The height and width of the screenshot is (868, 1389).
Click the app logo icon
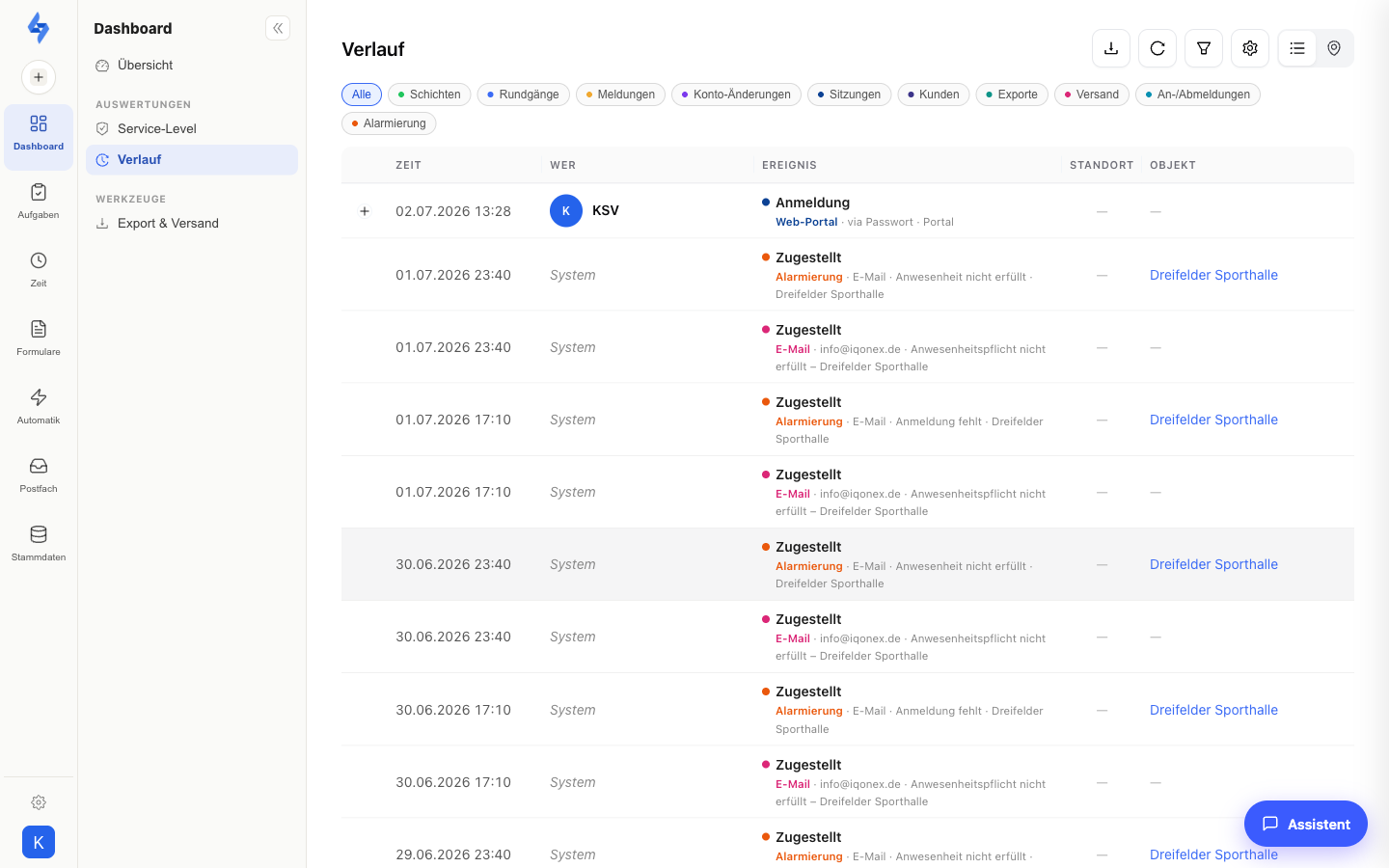39,28
